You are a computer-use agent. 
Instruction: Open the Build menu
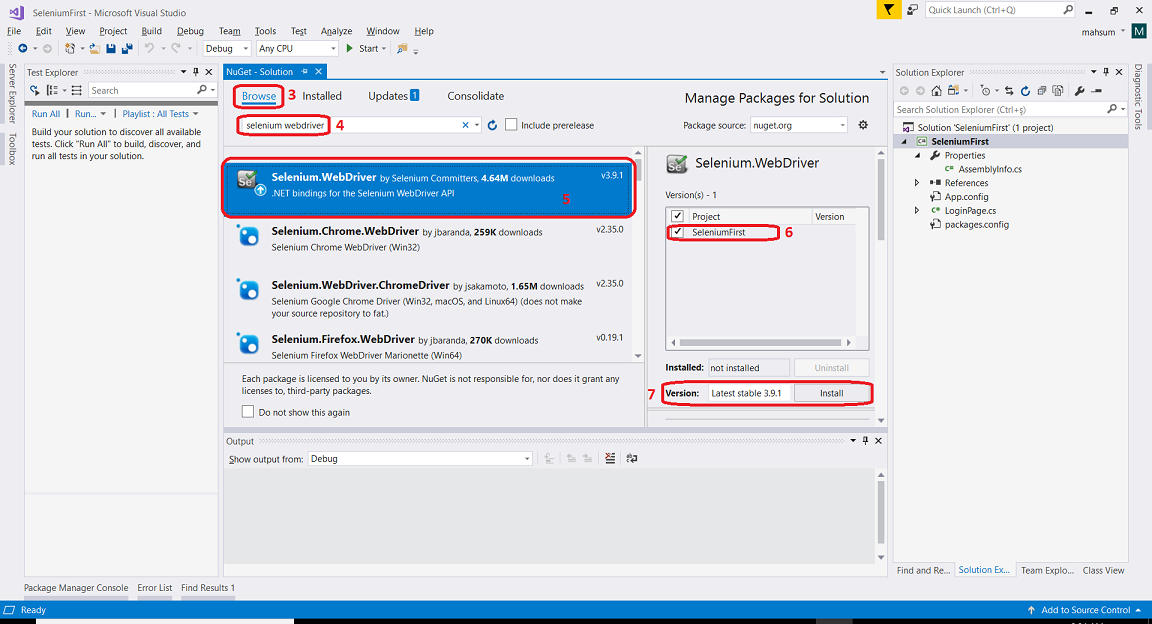click(151, 31)
